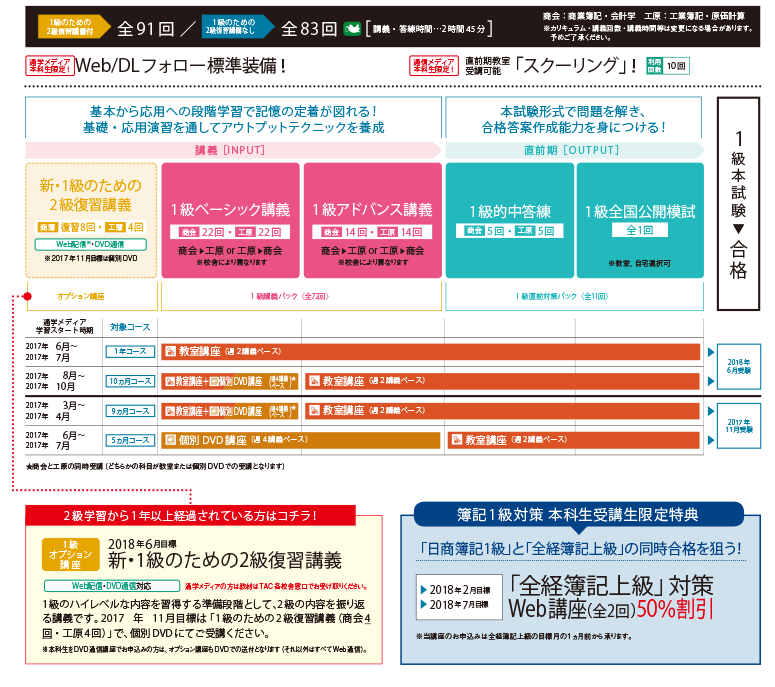Click the 1級的中答練 teal box
This screenshot has width=775, height=687.
509,220
